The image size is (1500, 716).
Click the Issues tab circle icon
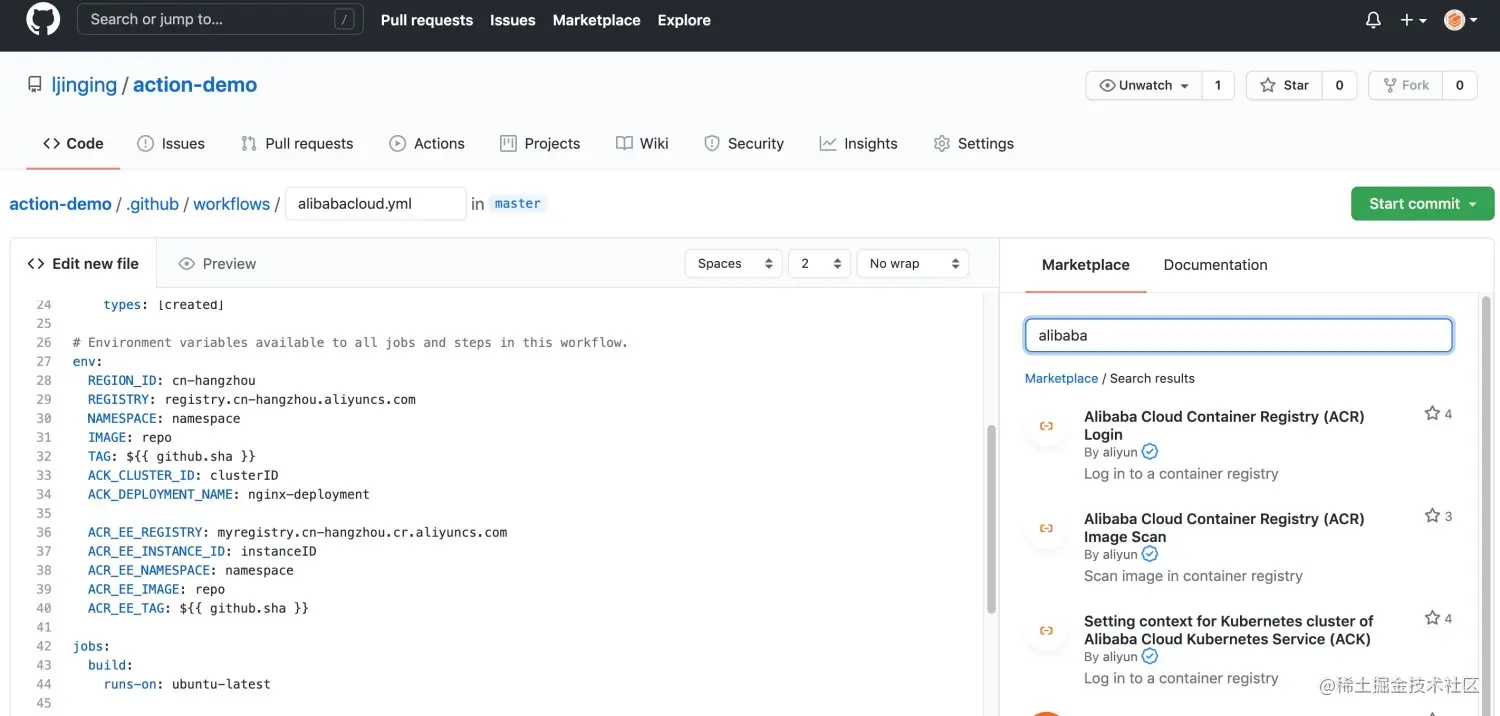pos(145,144)
